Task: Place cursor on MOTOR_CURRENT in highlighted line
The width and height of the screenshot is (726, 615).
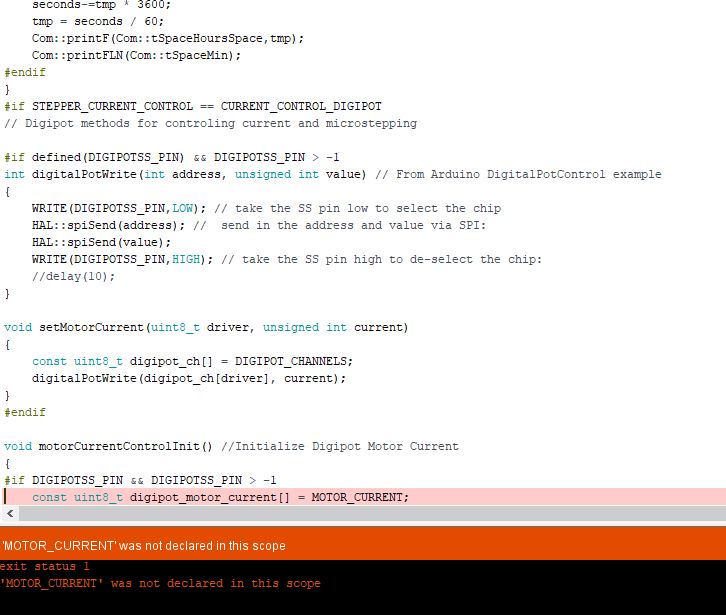Action: point(358,497)
